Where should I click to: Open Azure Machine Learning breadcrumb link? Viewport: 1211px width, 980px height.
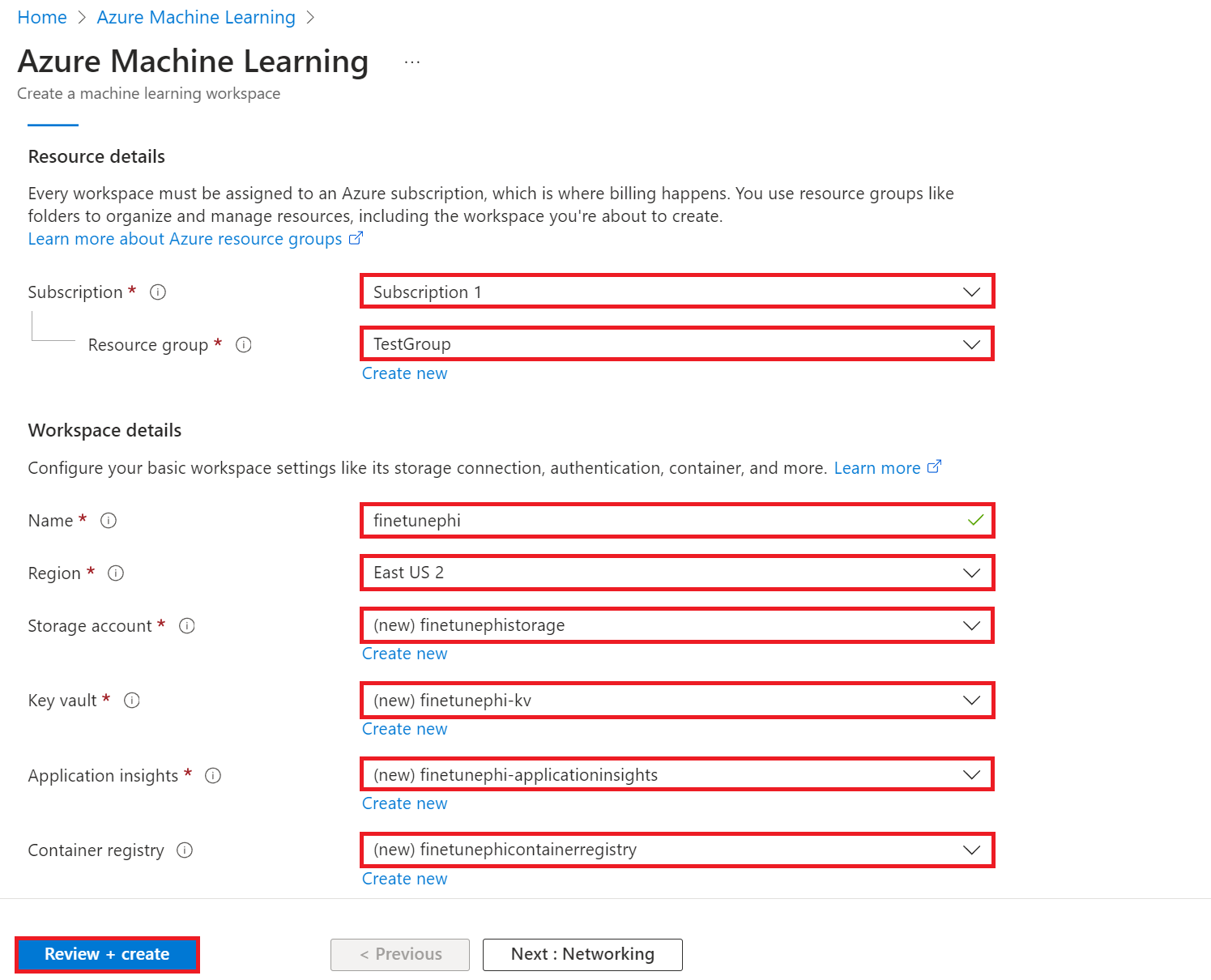click(196, 18)
